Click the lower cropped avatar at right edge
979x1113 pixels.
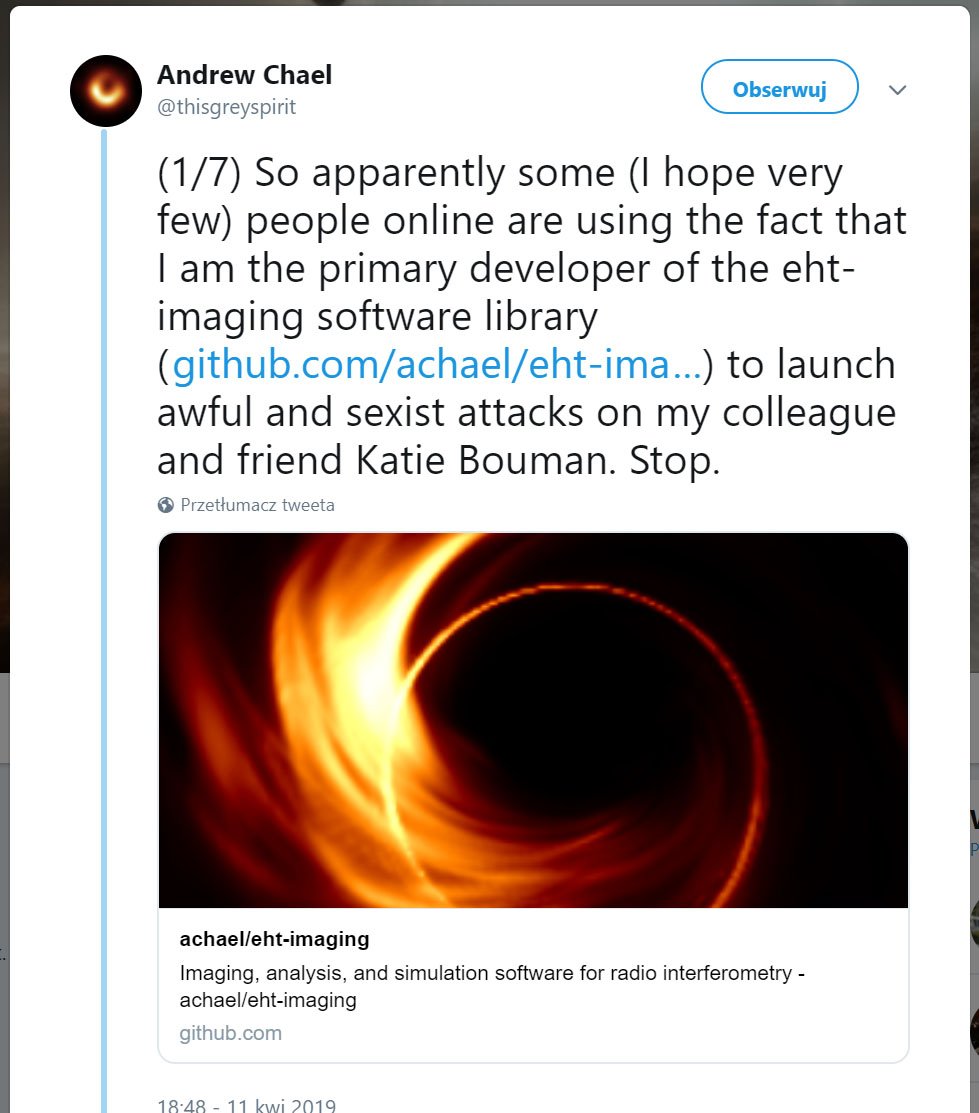pos(974,1030)
